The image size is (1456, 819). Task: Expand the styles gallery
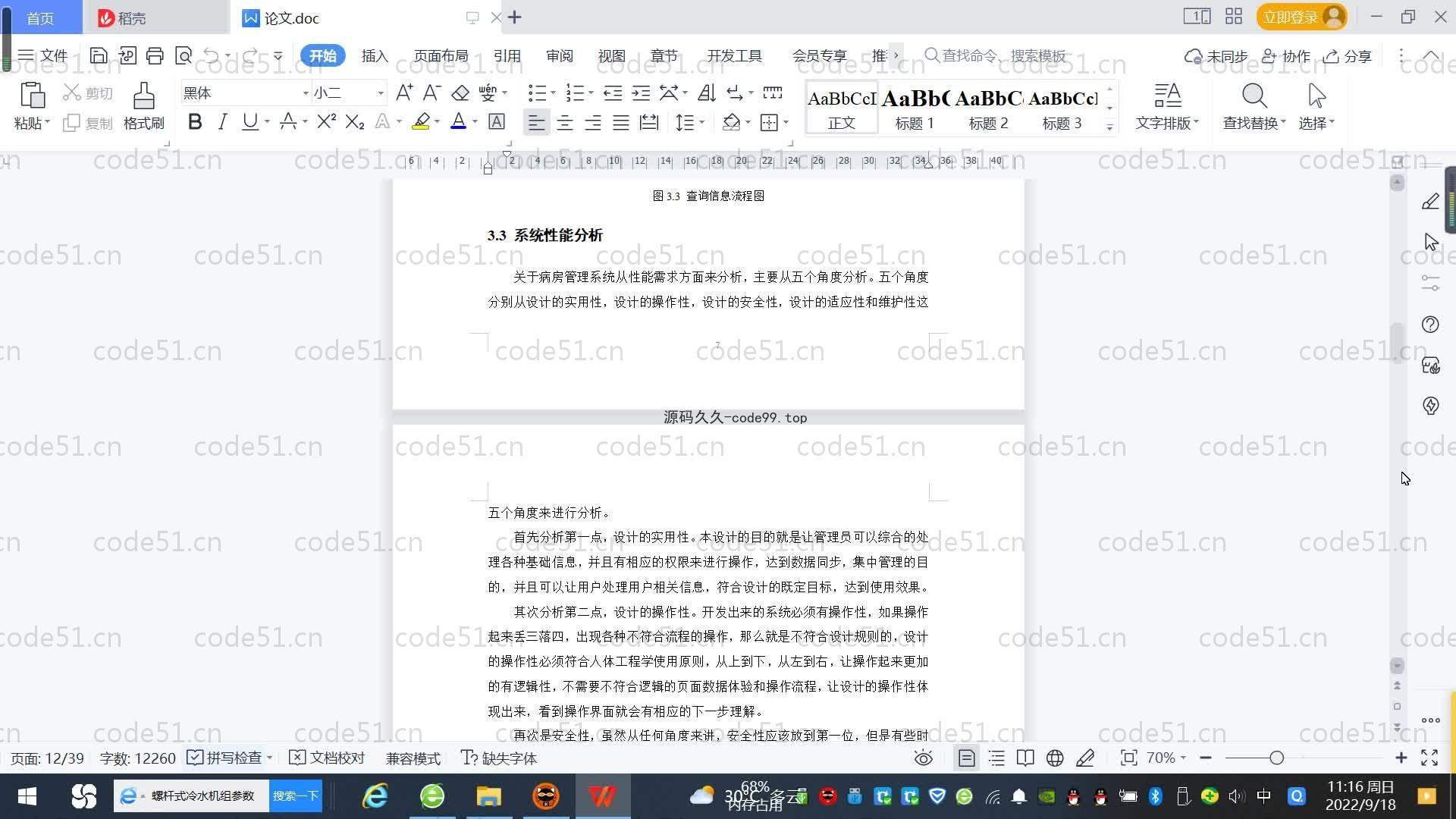1109,127
